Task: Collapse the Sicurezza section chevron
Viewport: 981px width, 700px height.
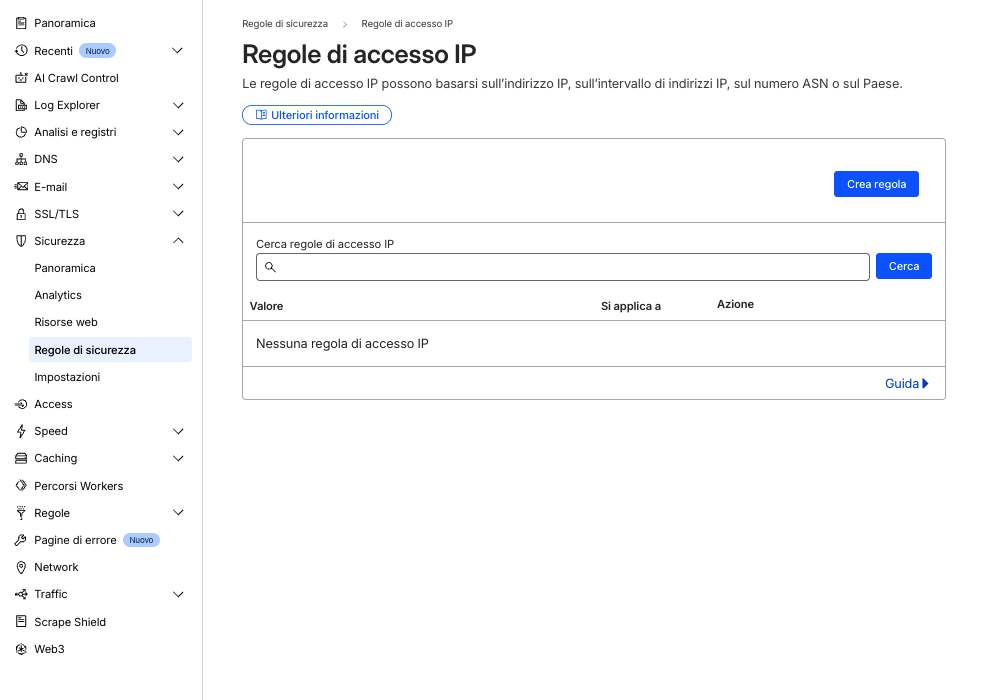Action: click(178, 241)
